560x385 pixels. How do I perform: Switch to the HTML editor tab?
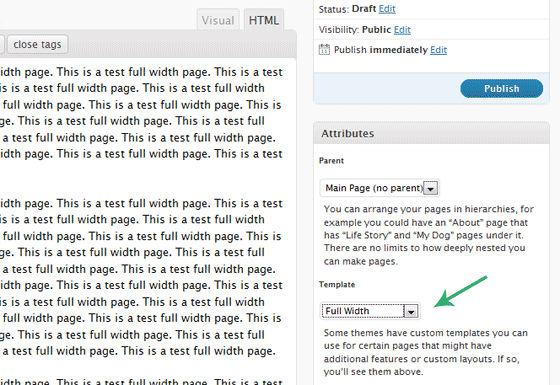point(264,20)
